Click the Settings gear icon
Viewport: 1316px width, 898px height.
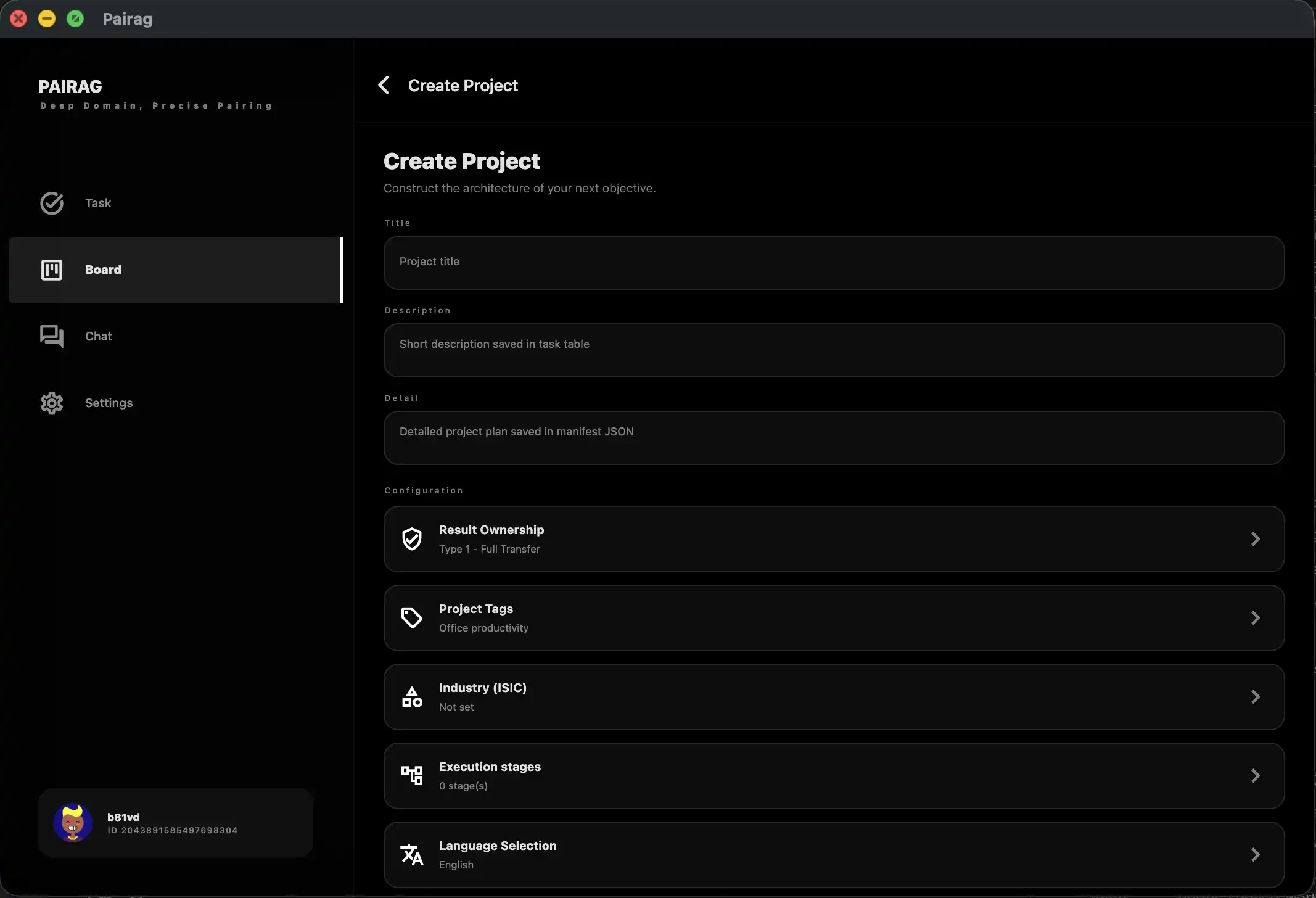(52, 403)
